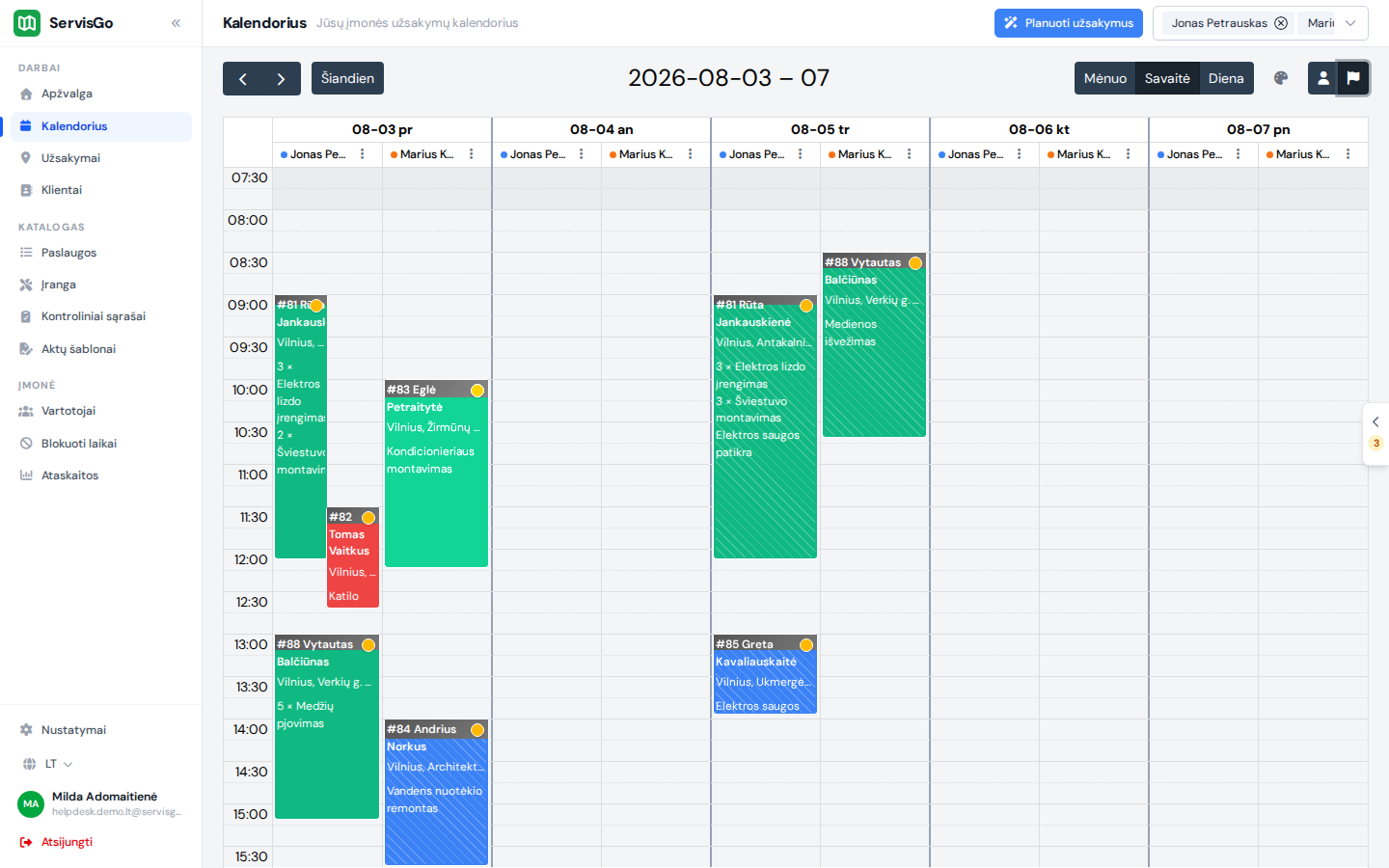The height and width of the screenshot is (868, 1389).
Task: Click the status dot on order #84
Action: pos(477,730)
